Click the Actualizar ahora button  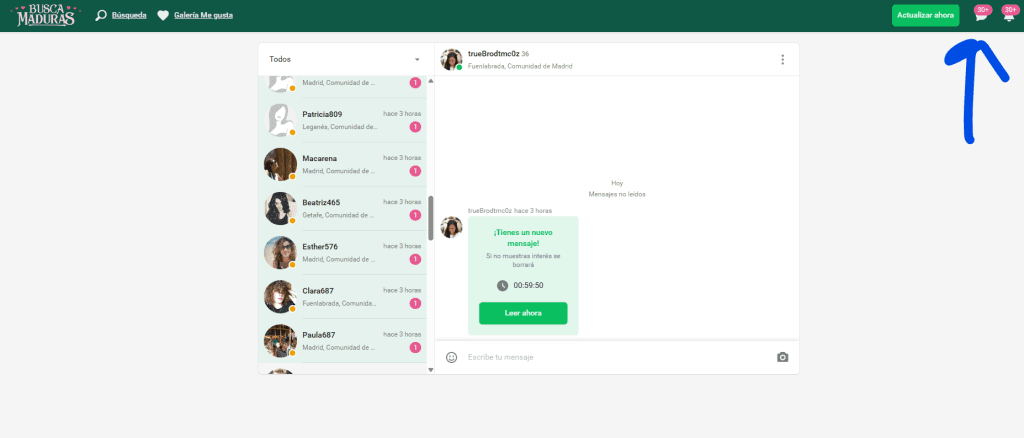[925, 15]
